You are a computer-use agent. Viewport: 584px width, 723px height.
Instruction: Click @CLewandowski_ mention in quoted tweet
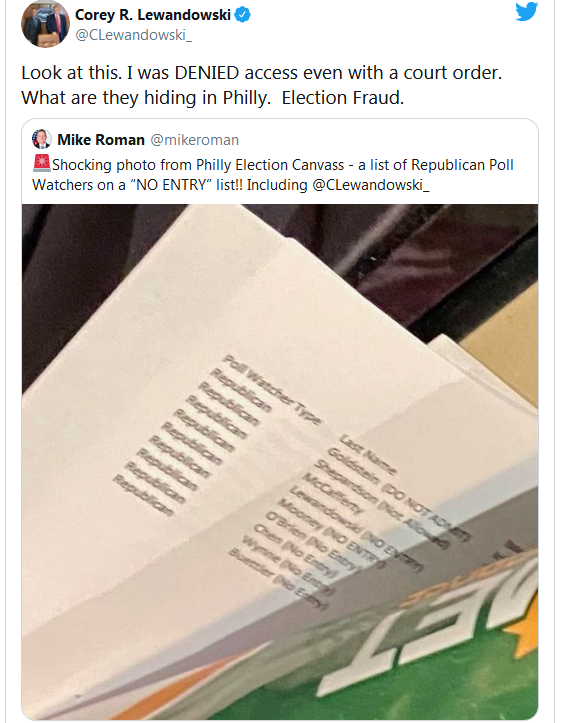click(371, 185)
